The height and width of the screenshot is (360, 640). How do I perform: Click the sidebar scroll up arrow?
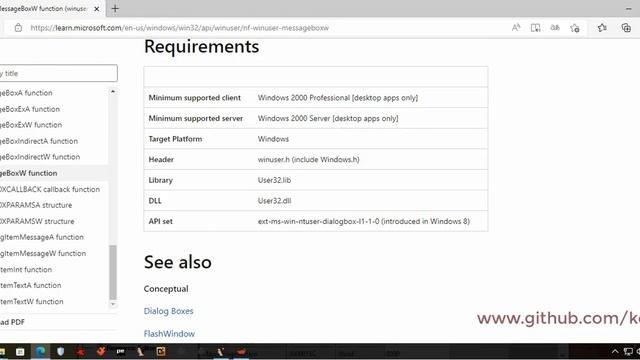(113, 91)
